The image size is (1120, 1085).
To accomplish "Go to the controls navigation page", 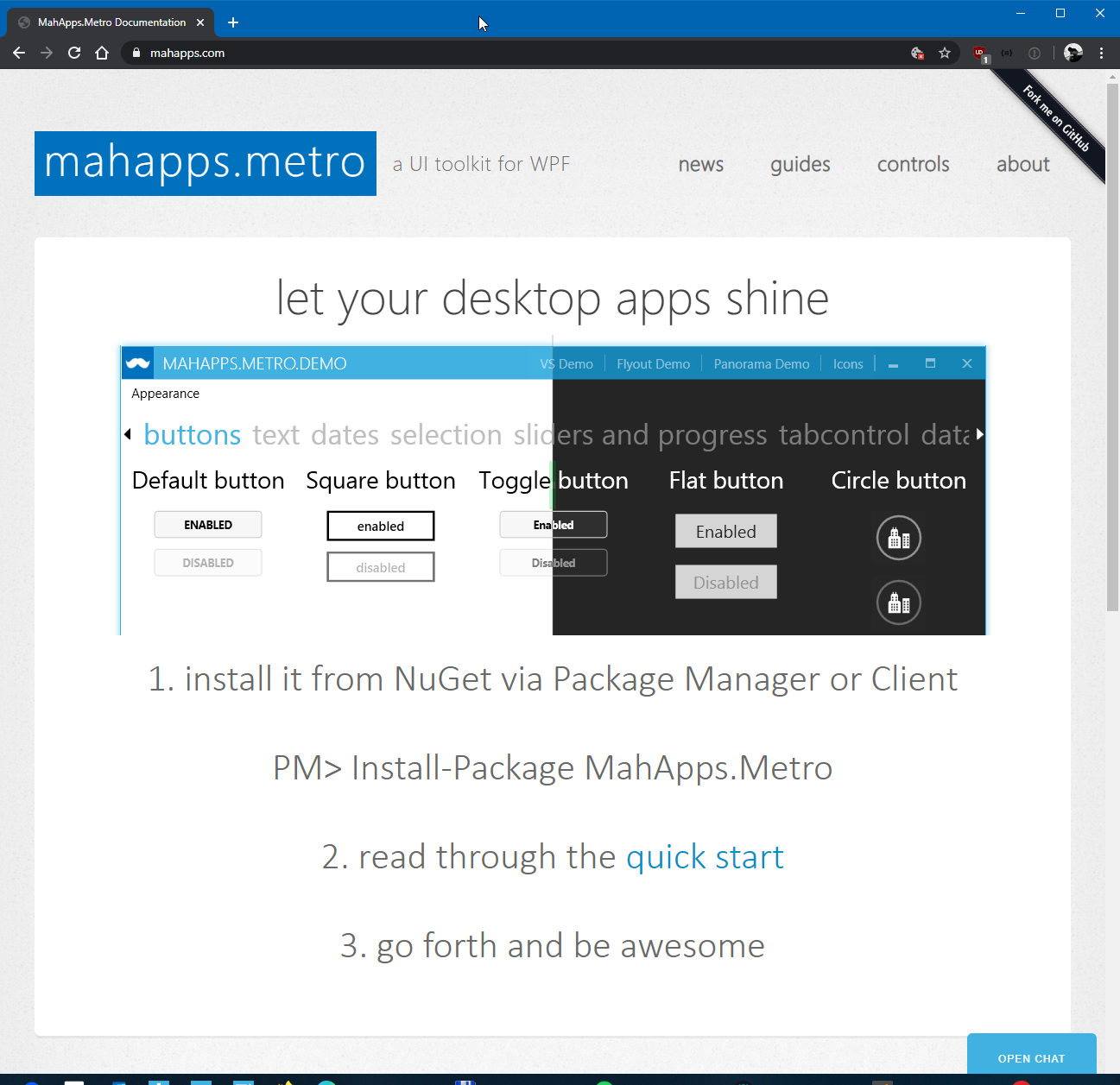I will point(914,164).
